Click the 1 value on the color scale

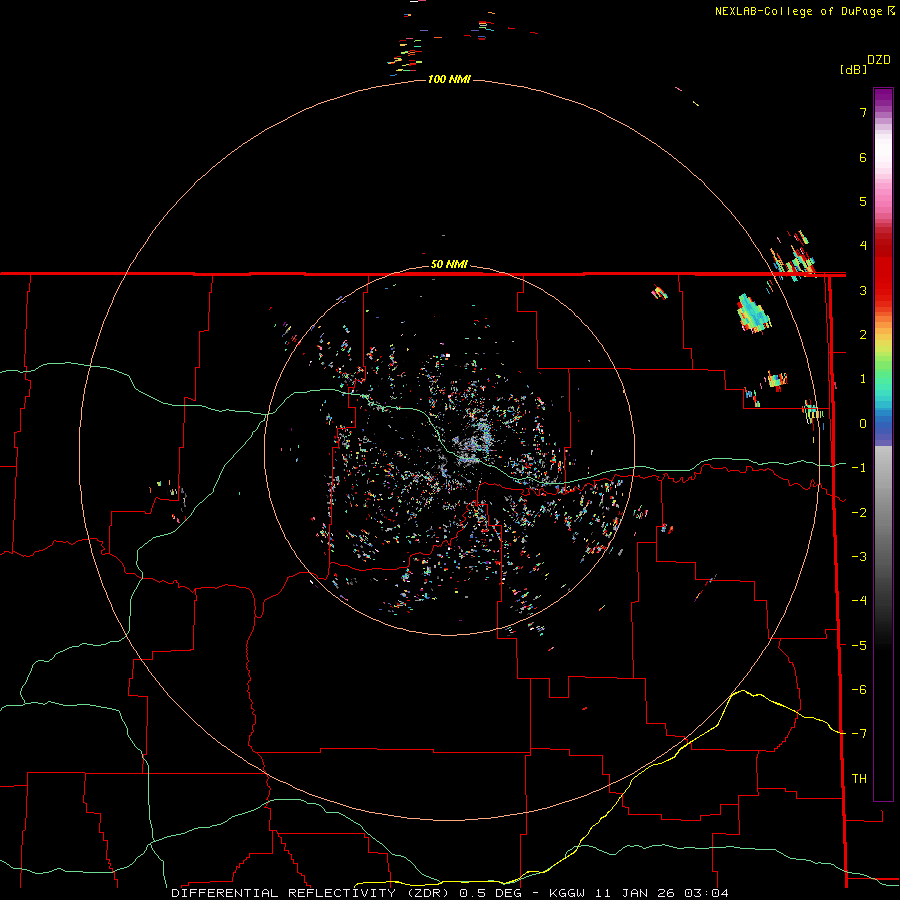863,379
